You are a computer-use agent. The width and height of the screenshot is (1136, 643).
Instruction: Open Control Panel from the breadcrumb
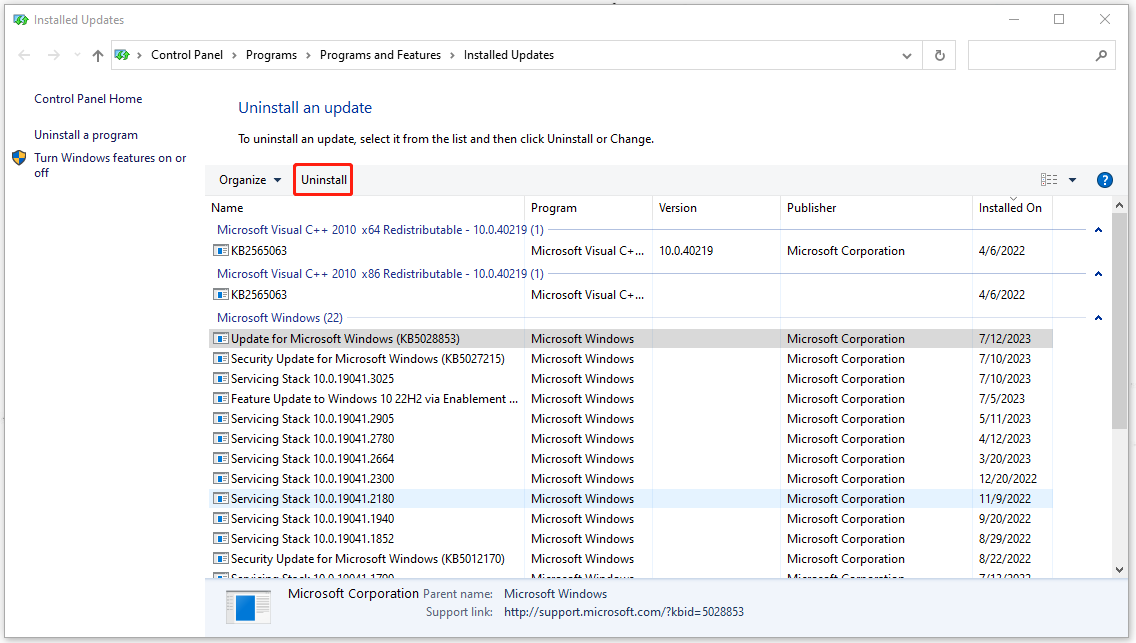tap(187, 55)
